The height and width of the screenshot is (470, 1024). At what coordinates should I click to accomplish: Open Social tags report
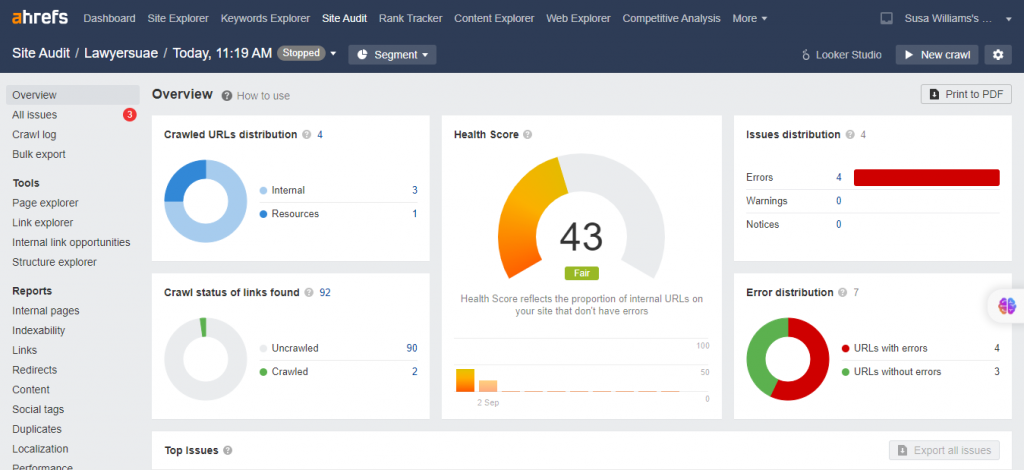[38, 409]
